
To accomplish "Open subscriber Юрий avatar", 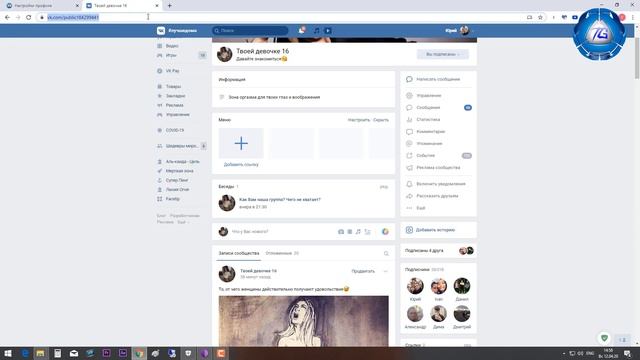I will point(415,286).
